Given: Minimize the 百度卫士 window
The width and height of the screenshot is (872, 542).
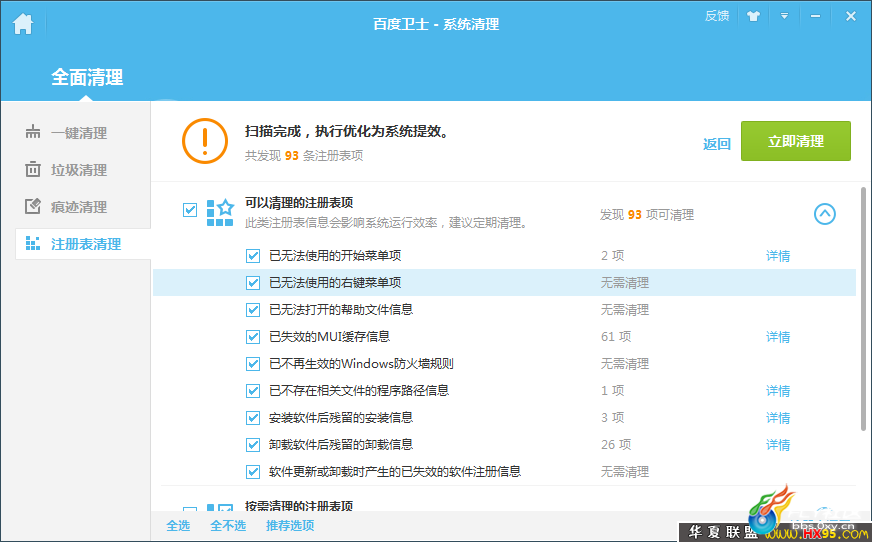Looking at the screenshot, I should pyautogui.click(x=815, y=16).
